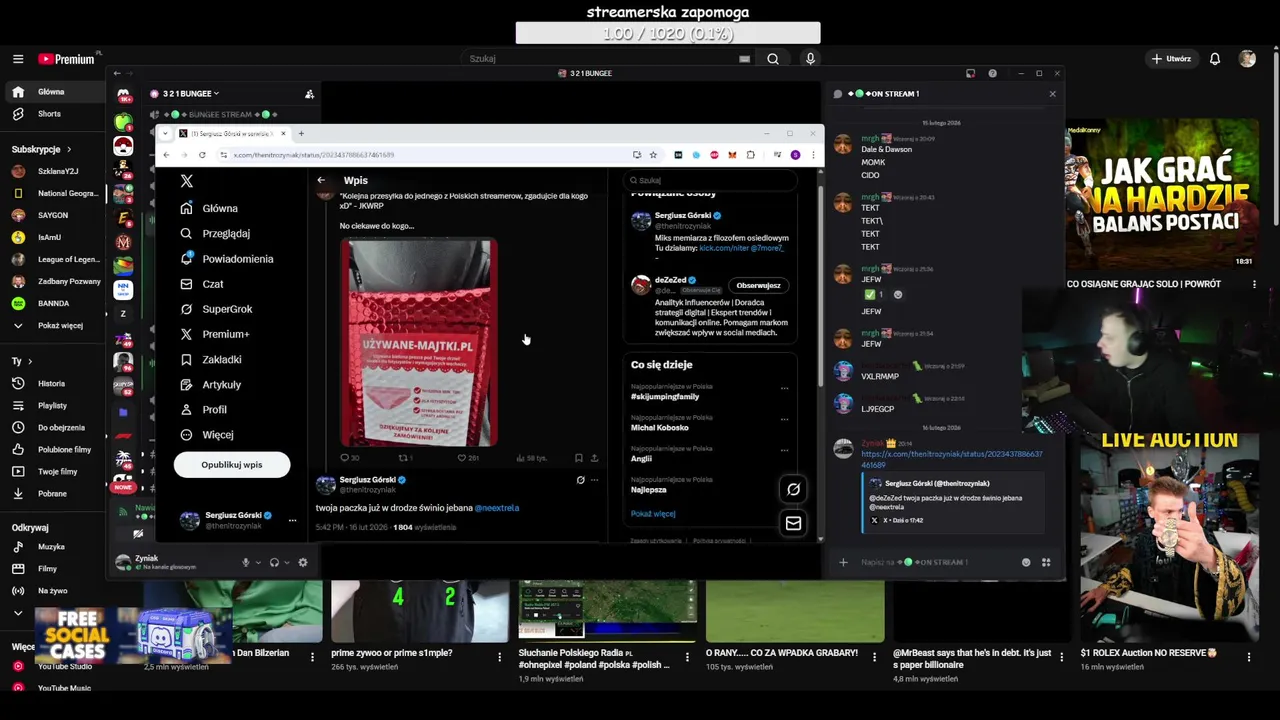Repost the quoted post
The image size is (1280, 720).
405,458
